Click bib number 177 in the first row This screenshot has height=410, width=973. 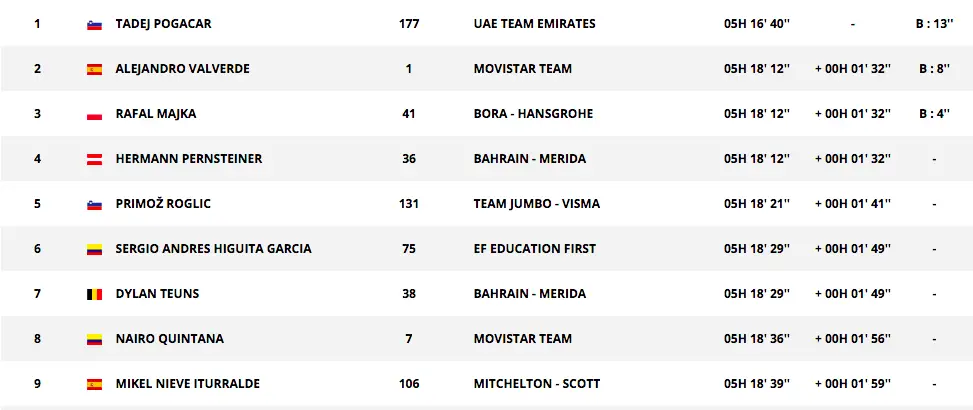[x=408, y=24]
